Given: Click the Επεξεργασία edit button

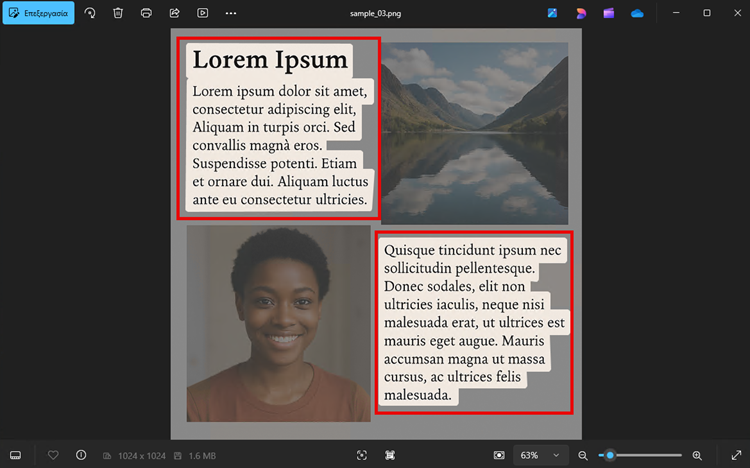Looking at the screenshot, I should click(x=38, y=13).
